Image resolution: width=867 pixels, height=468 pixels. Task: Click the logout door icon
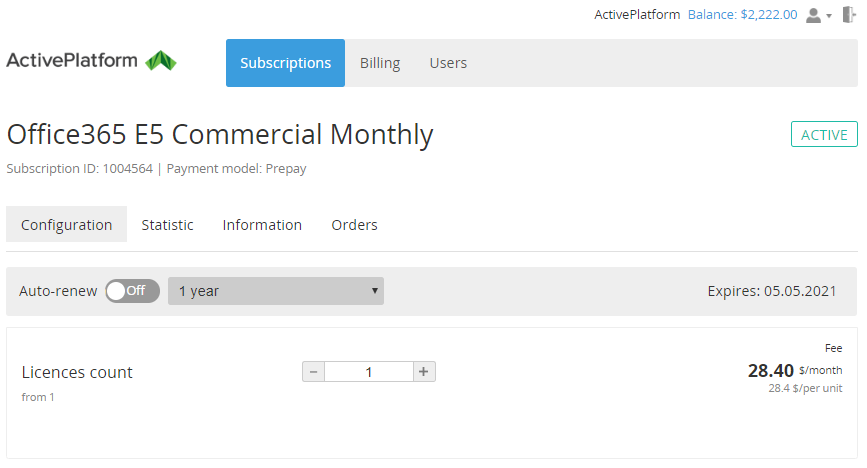pos(849,15)
